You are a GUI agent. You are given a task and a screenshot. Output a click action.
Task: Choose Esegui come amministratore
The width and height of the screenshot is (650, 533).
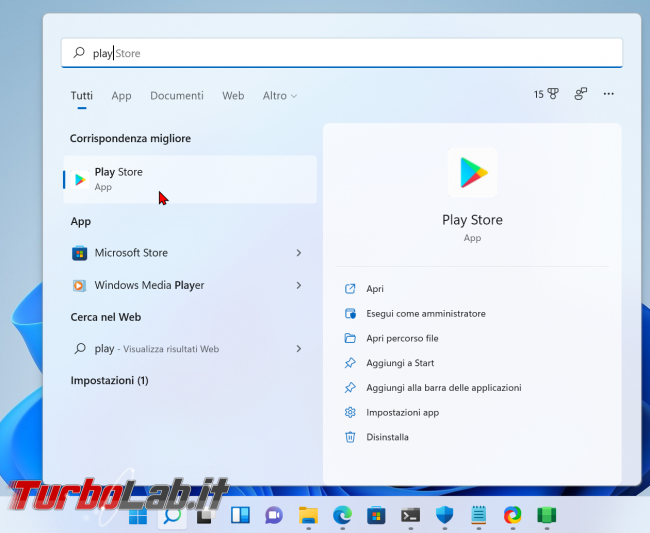coord(426,314)
